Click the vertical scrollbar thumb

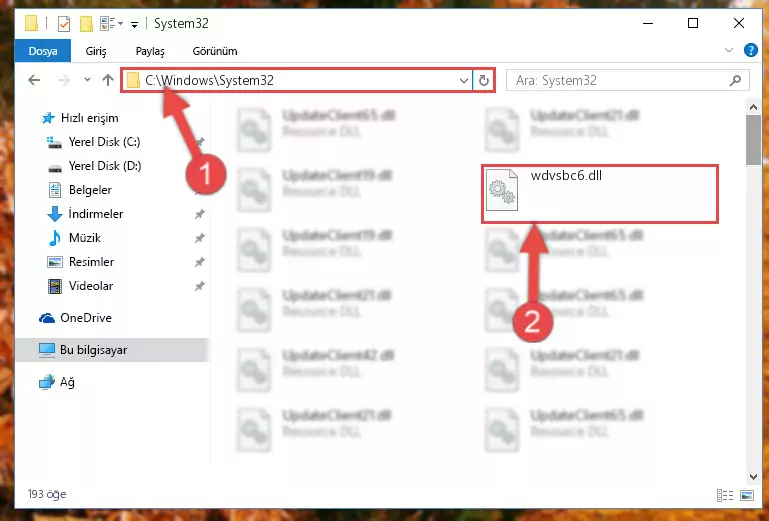click(753, 140)
